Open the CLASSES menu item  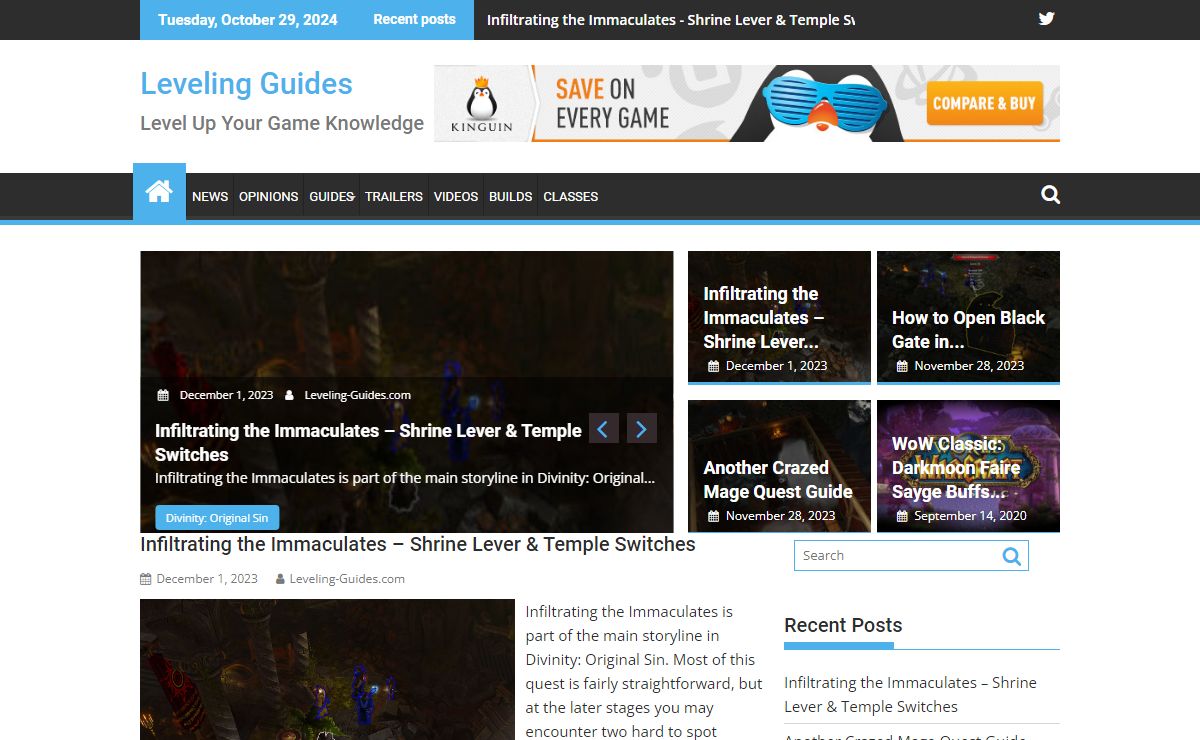(x=571, y=197)
